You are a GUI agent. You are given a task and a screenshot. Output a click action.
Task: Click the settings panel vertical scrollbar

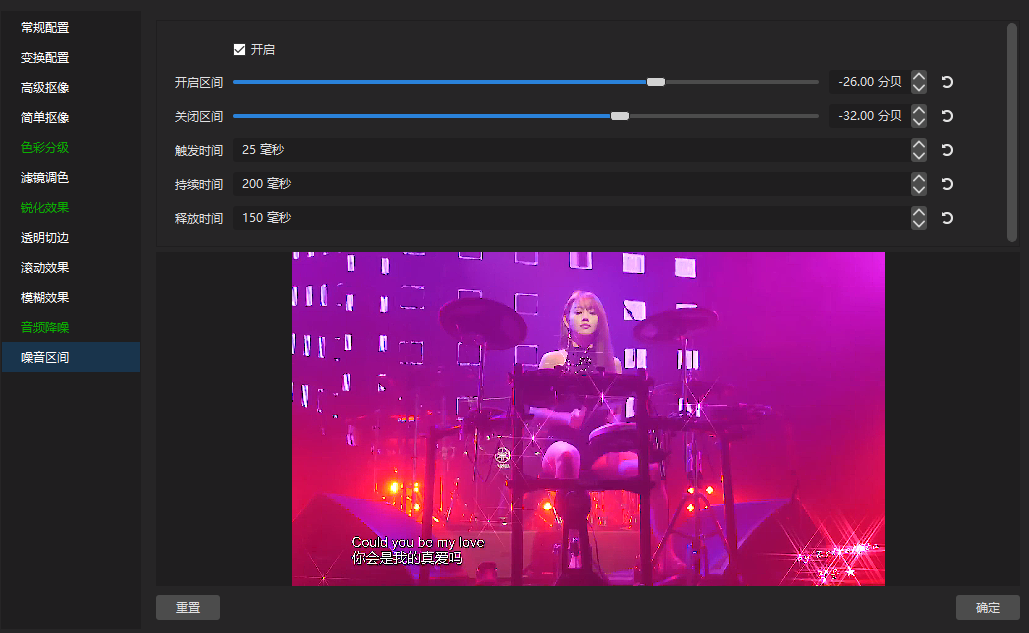[x=1012, y=133]
